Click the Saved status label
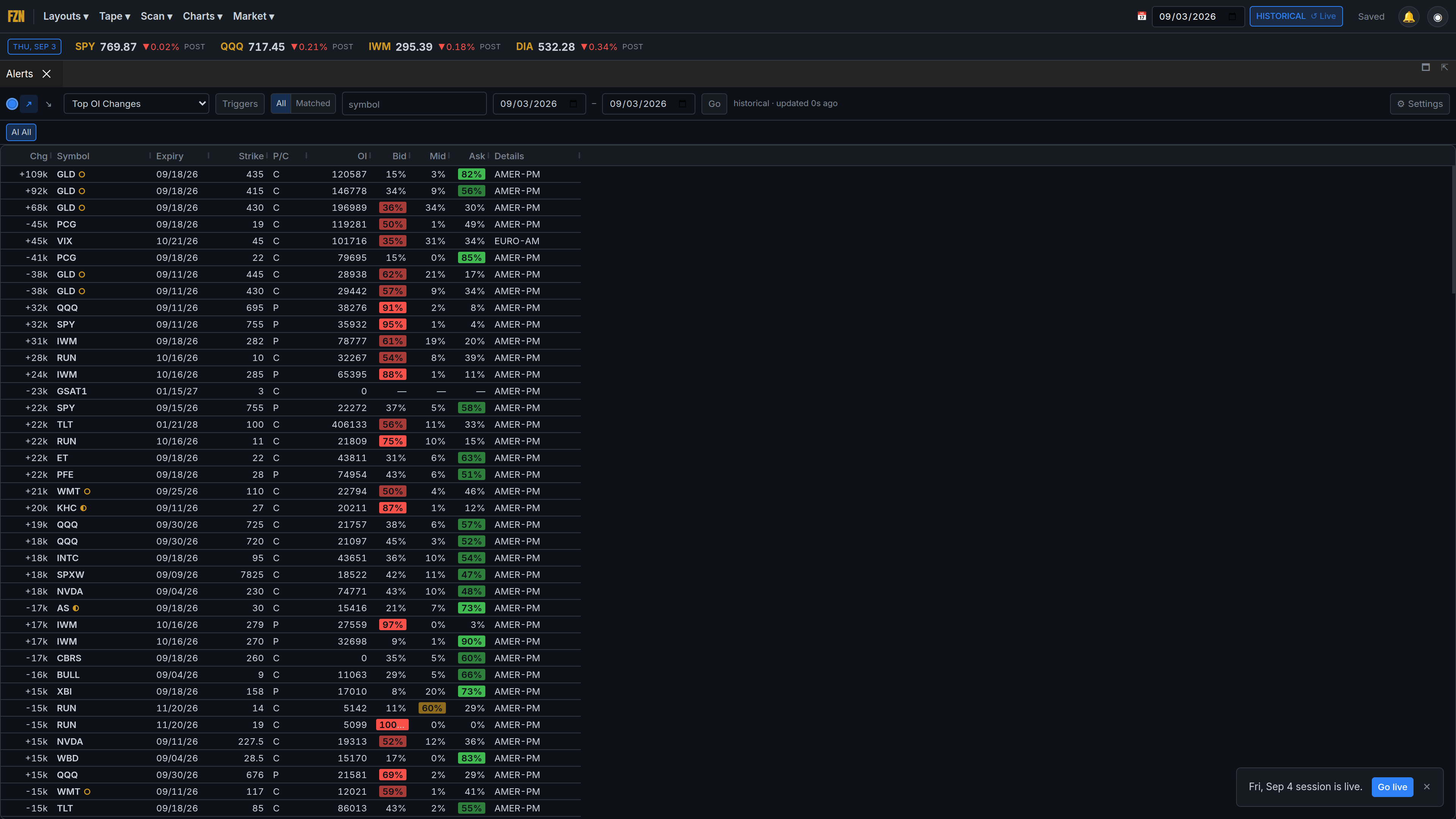Image resolution: width=1456 pixels, height=819 pixels. click(1371, 17)
